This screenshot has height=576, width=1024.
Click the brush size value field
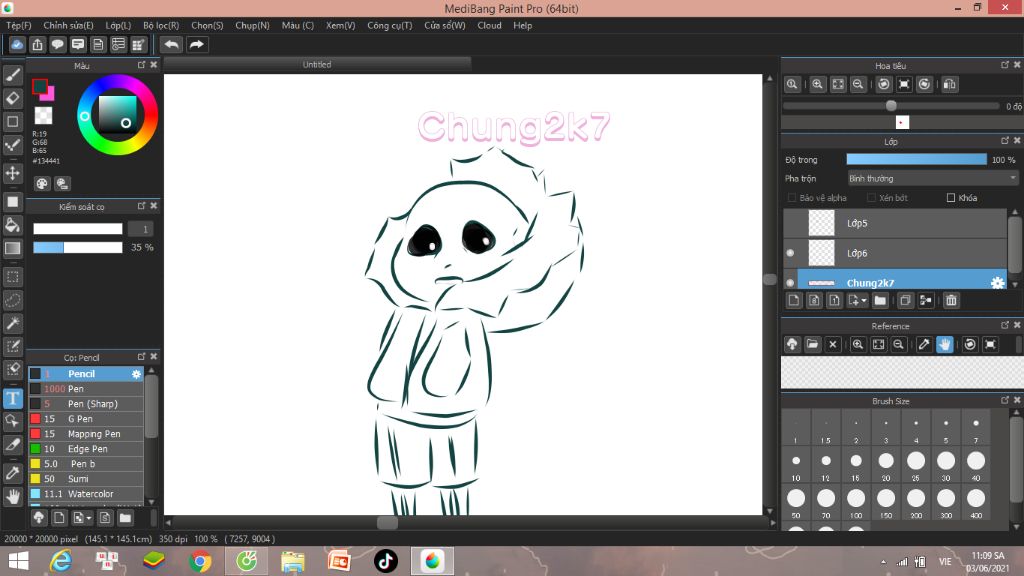(x=140, y=229)
